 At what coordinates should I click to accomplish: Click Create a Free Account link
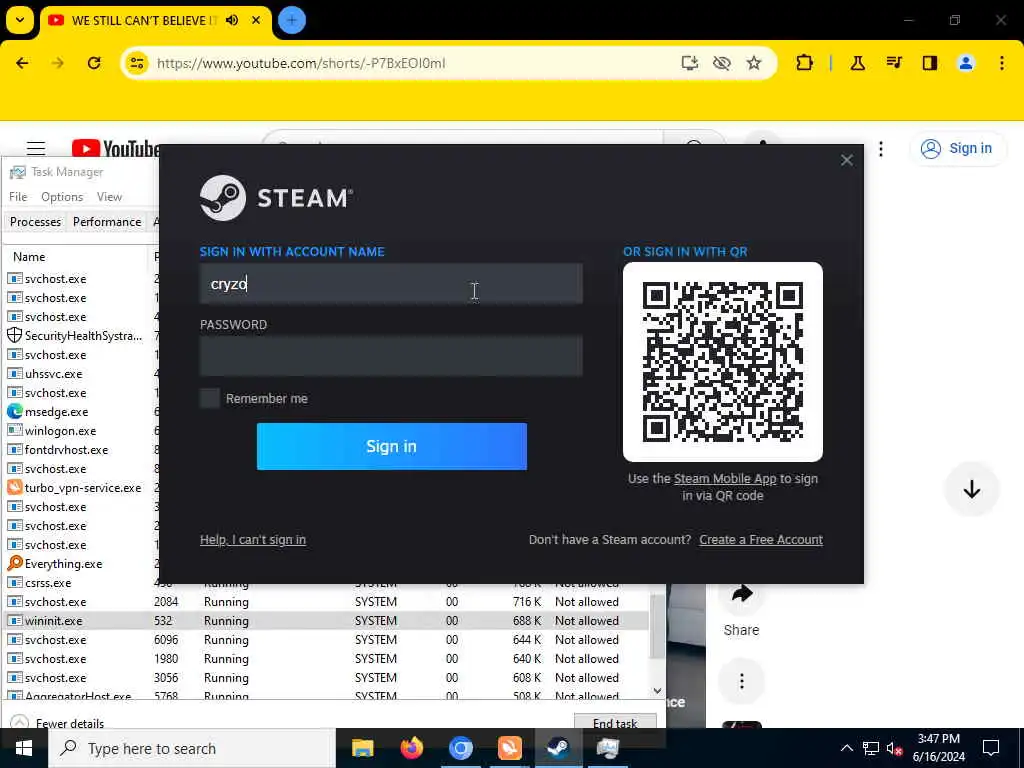click(761, 539)
